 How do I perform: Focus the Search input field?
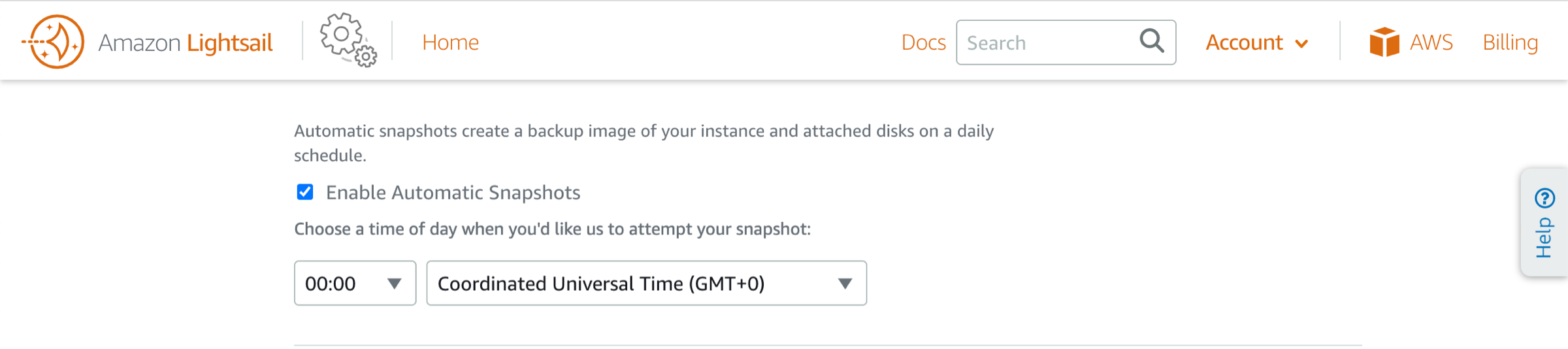[1066, 42]
